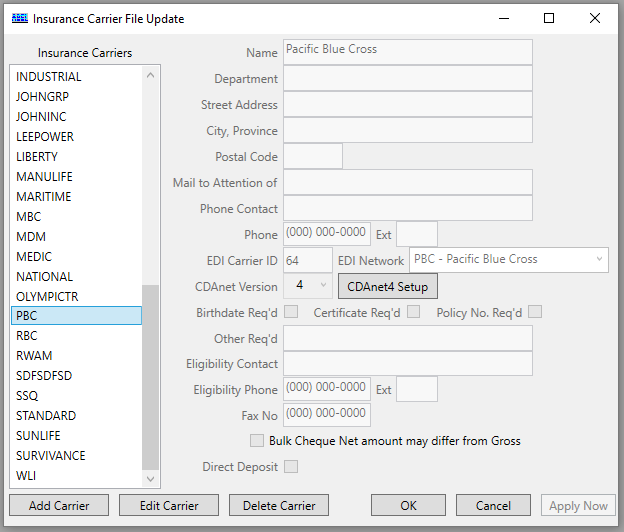Click the carrier list scroll up arrow
Screen dimensions: 624x532
150,75
